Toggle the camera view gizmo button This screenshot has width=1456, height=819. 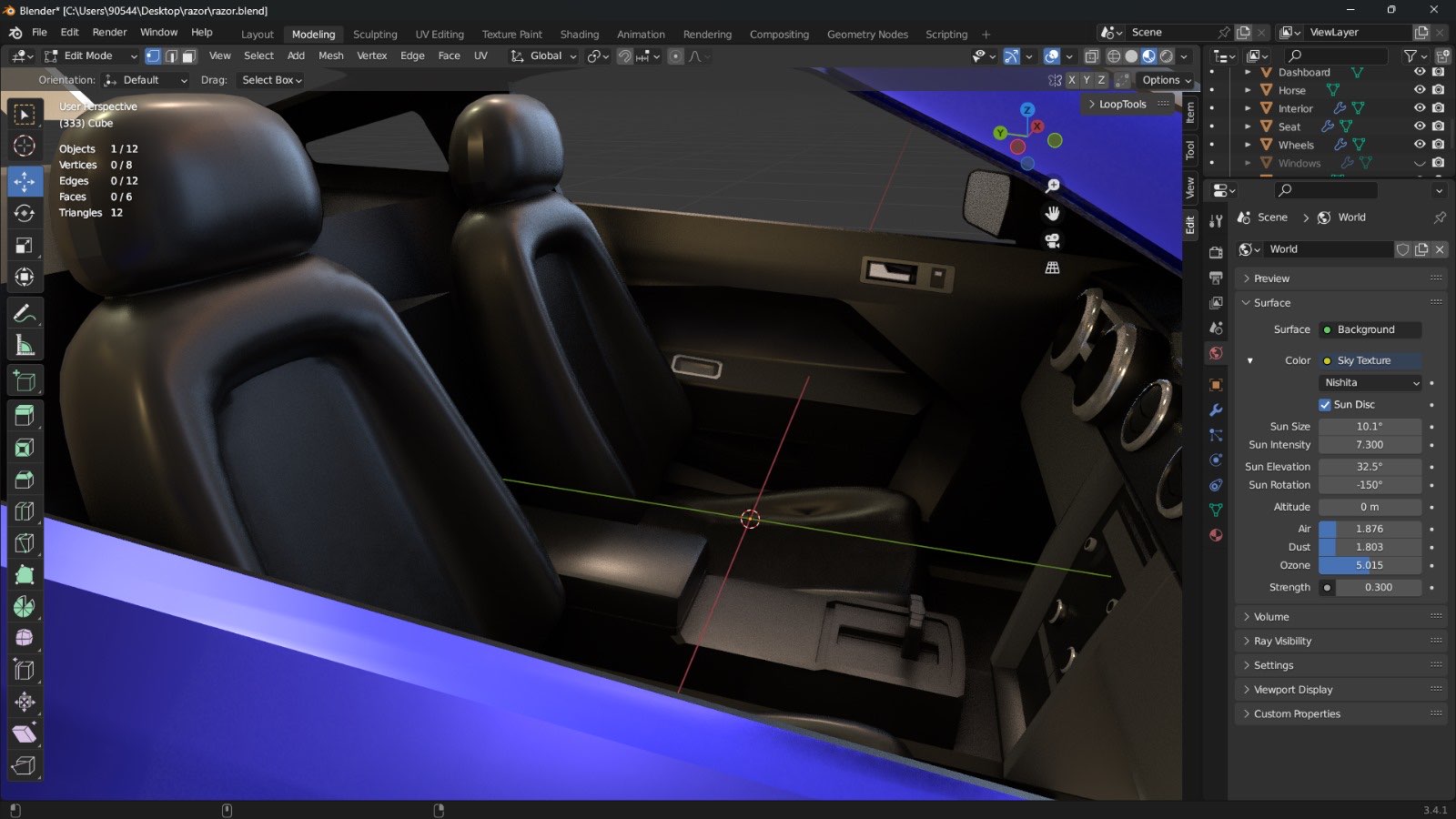1053,240
